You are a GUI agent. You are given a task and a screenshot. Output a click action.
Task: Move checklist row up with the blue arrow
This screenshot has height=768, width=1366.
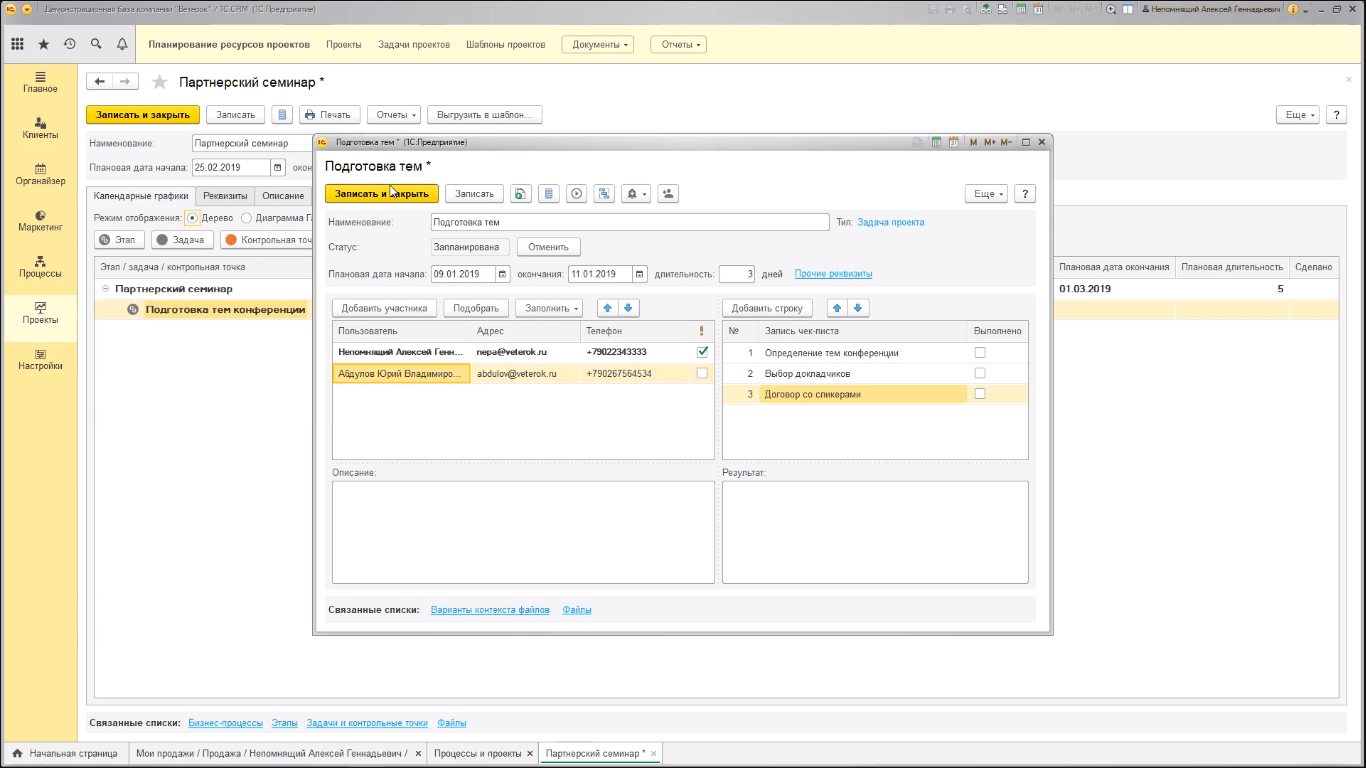[x=837, y=308]
